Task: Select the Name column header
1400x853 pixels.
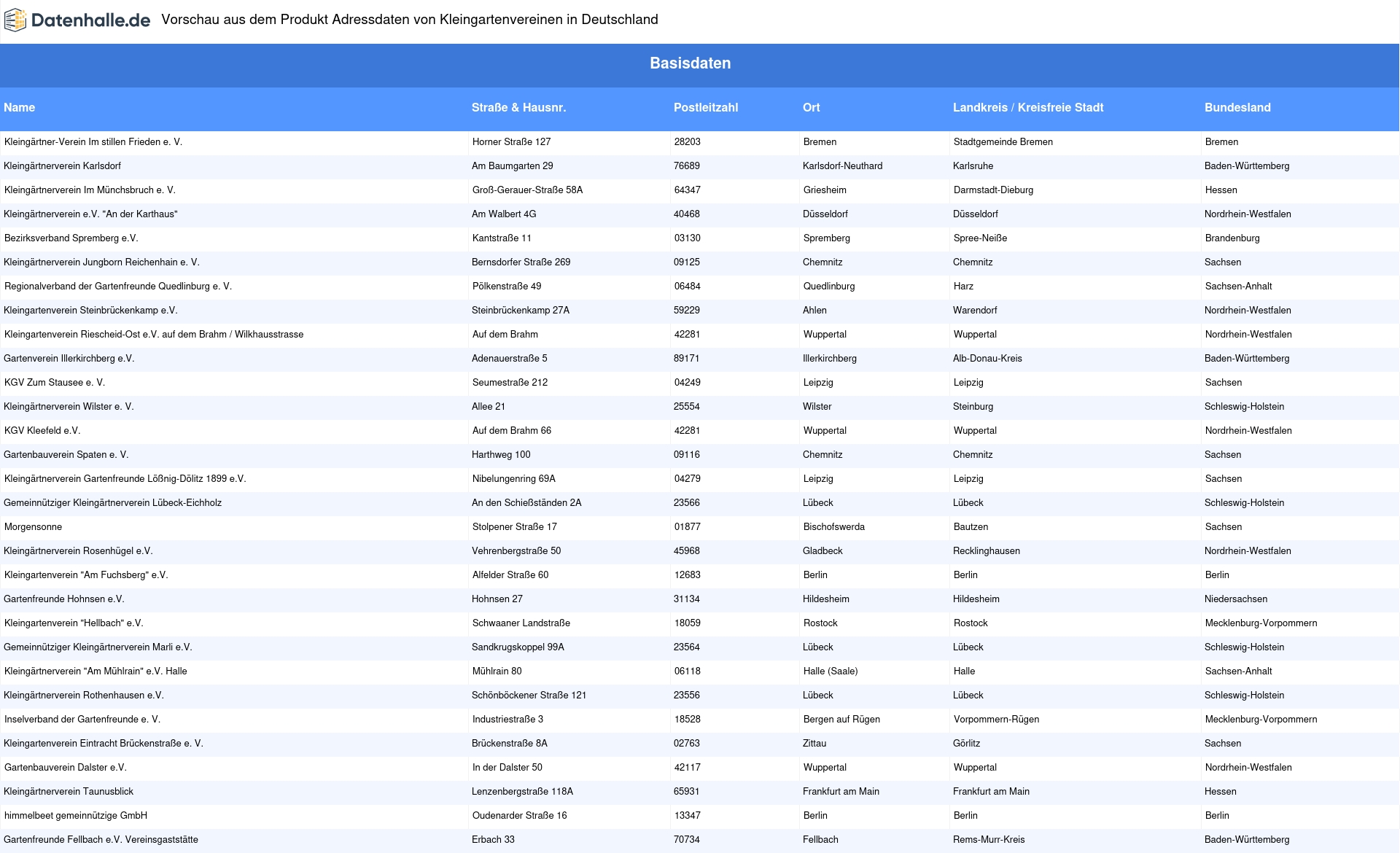Action: click(19, 108)
